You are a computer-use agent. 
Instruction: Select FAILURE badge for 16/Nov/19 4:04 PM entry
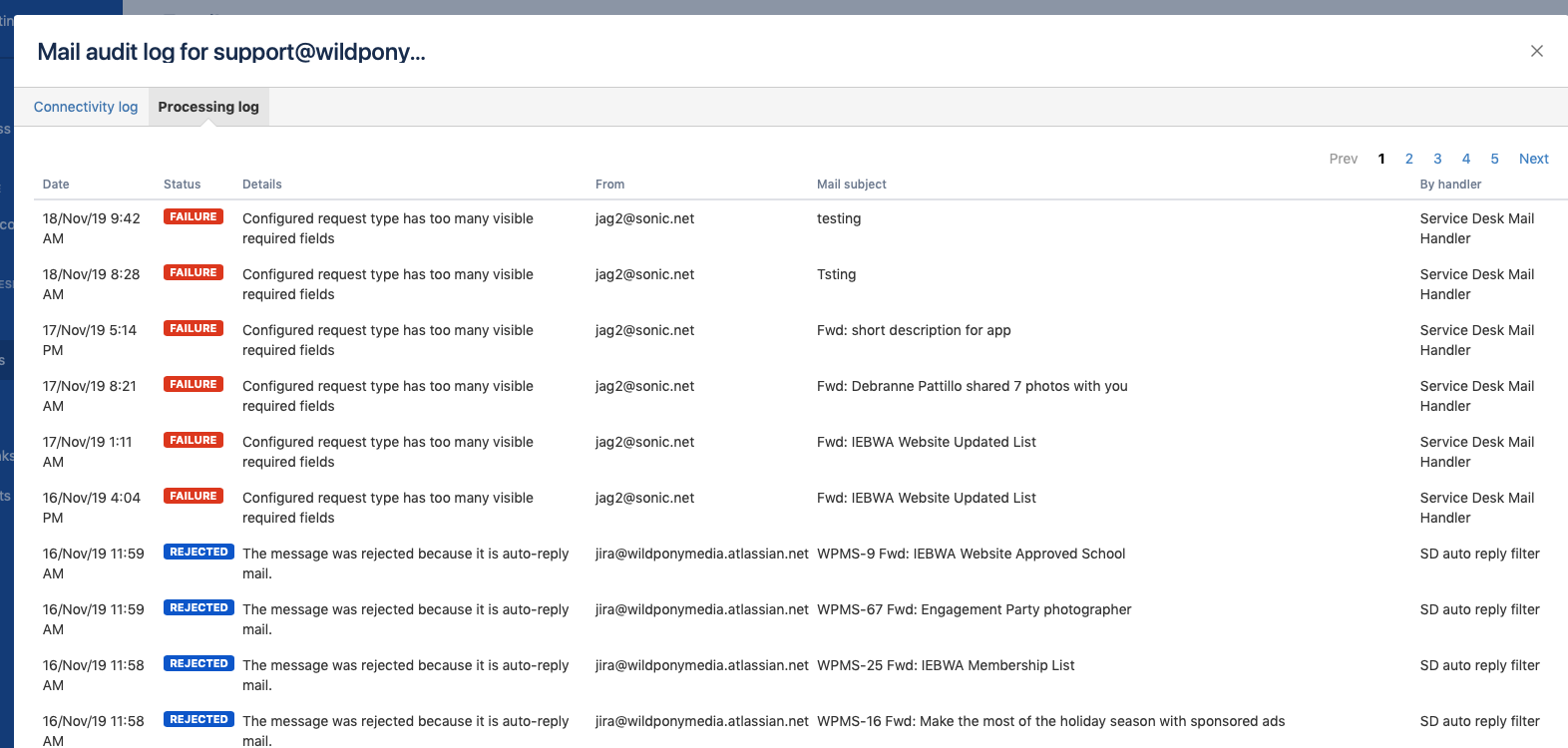tap(194, 496)
